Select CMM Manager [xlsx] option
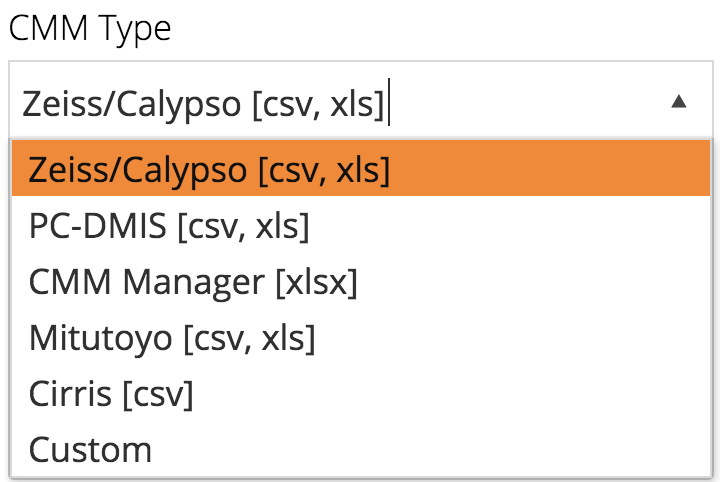This screenshot has width=720, height=482. pos(361,281)
